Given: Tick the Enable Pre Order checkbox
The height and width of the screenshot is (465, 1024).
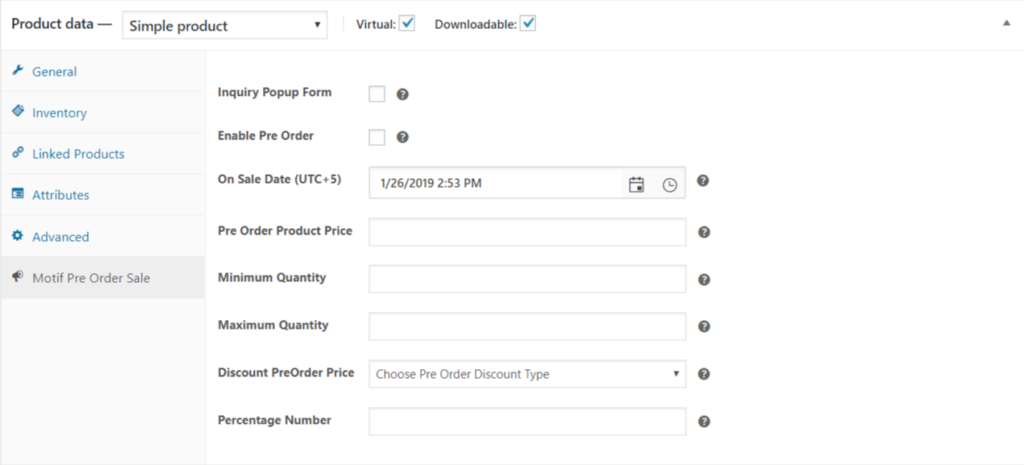Looking at the screenshot, I should (377, 137).
